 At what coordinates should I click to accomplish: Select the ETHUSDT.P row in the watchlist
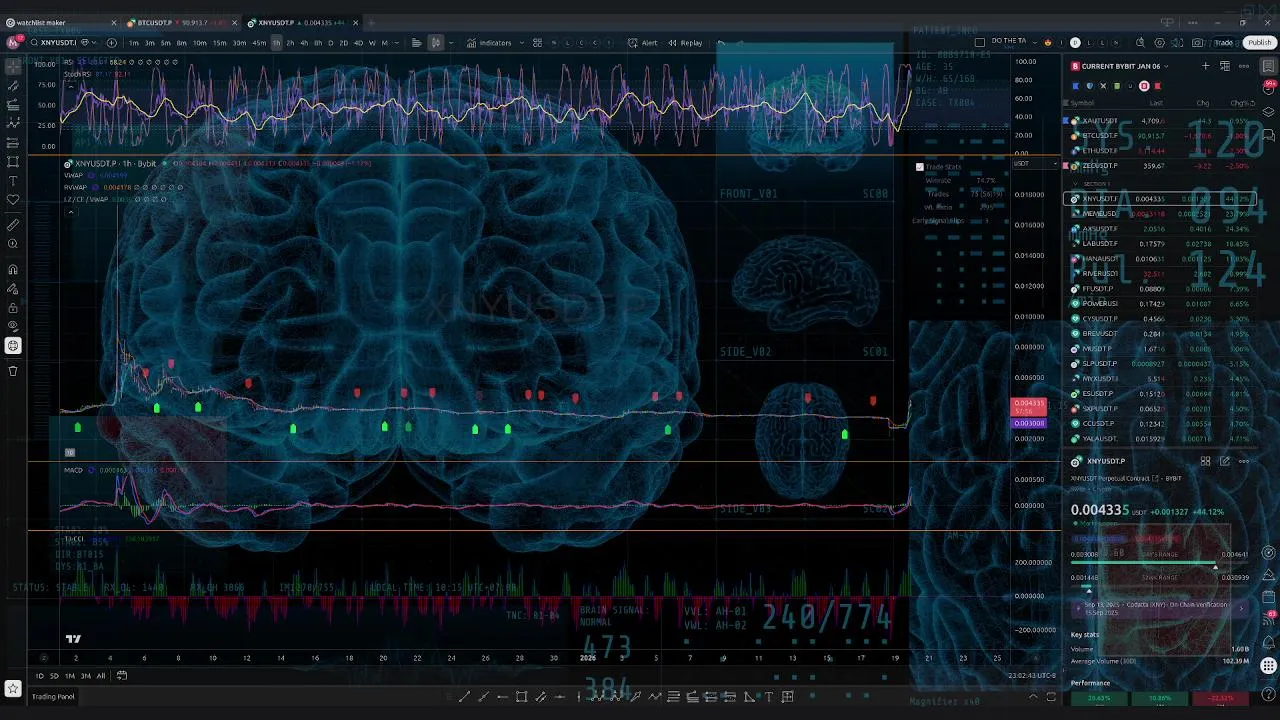coord(1159,150)
